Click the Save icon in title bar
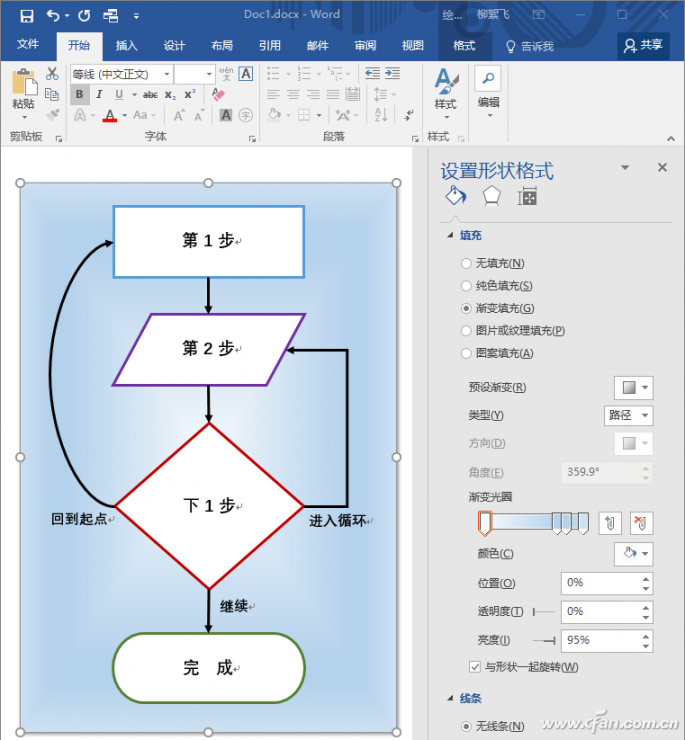The height and width of the screenshot is (740, 685). point(27,16)
